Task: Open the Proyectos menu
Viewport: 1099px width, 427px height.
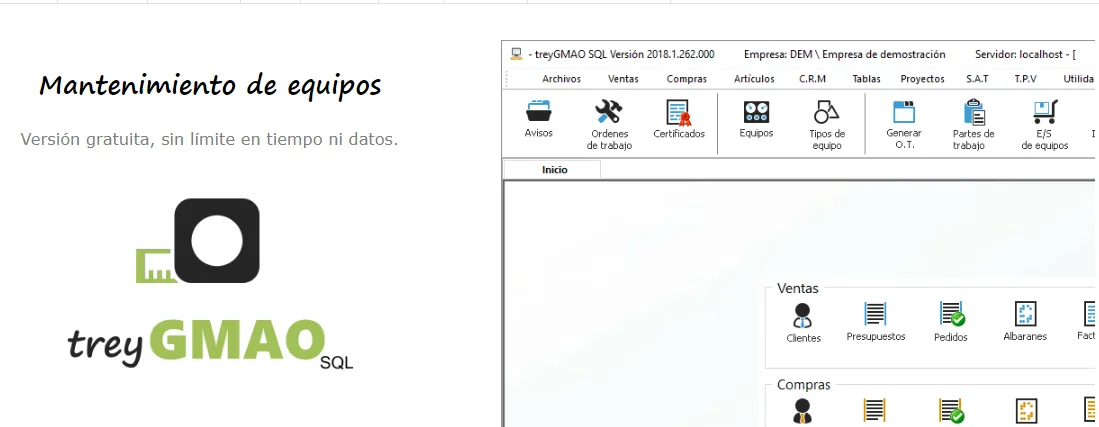Action: pyautogui.click(x=922, y=79)
